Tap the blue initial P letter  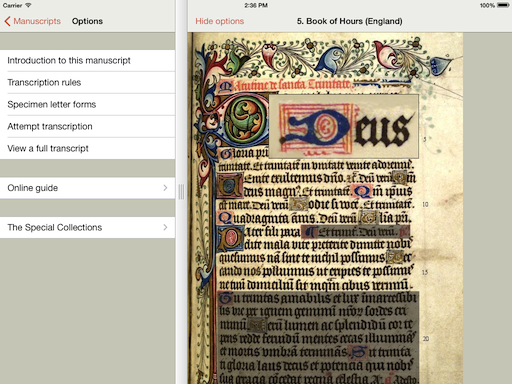coord(231,238)
